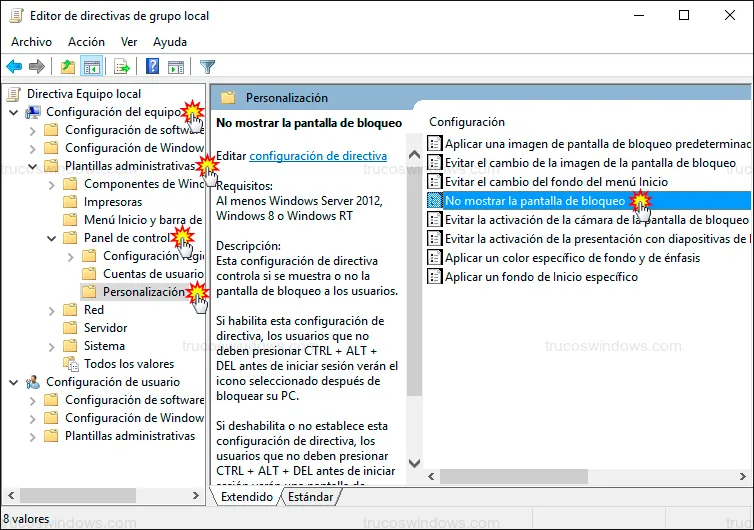This screenshot has width=754, height=530.
Task: Collapse the Panel de control tree node
Action: click(52, 238)
